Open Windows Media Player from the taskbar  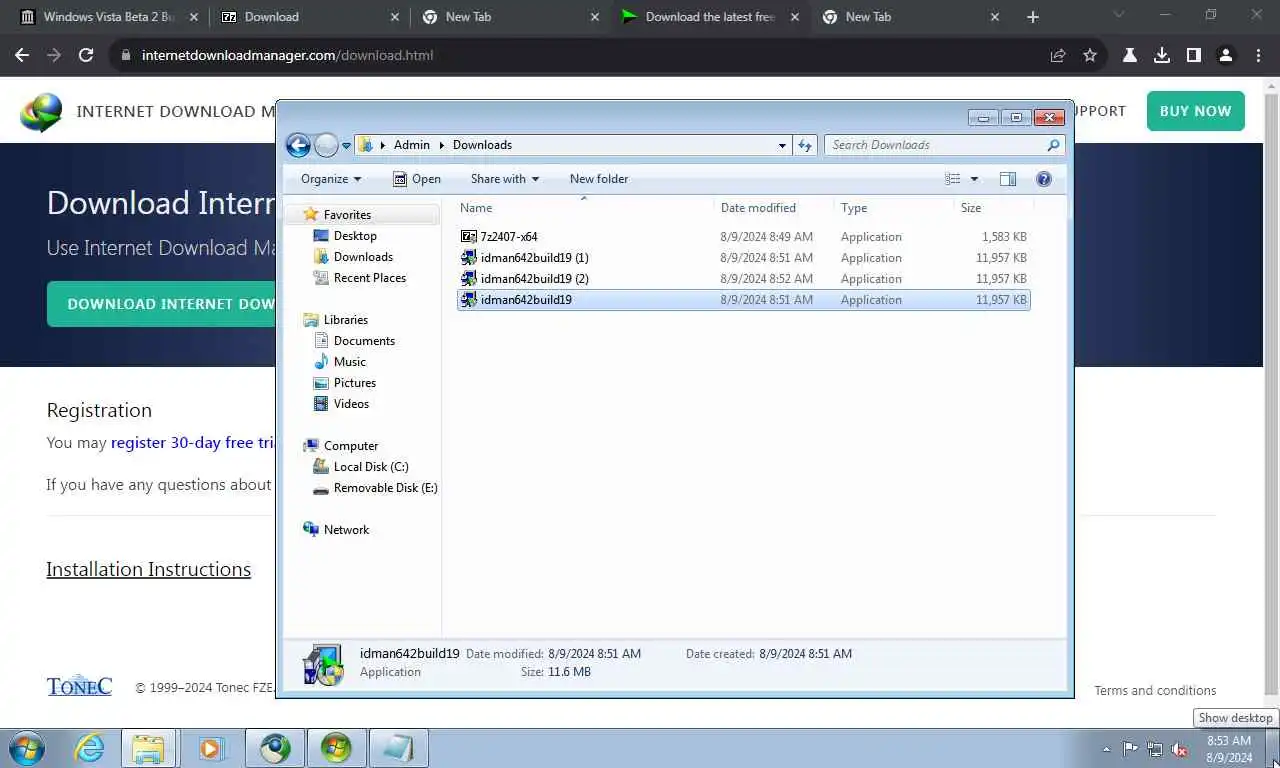(211, 748)
